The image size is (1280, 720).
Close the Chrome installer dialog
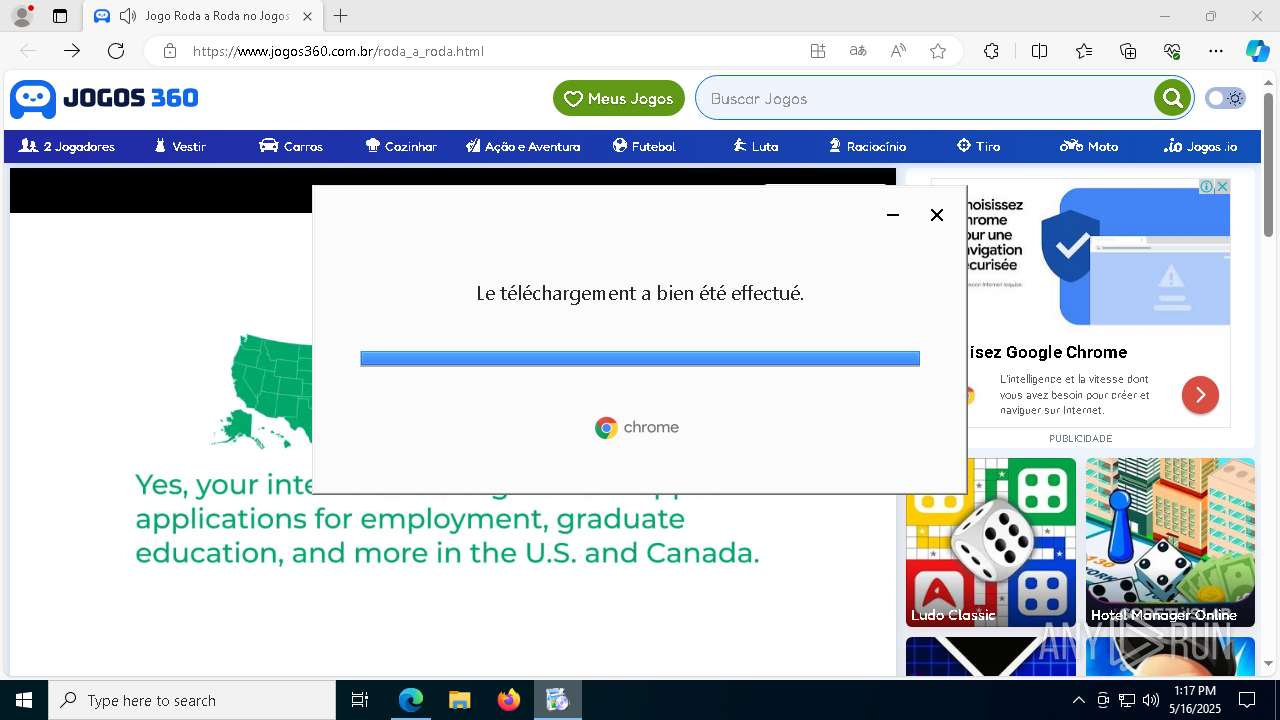[x=937, y=215]
